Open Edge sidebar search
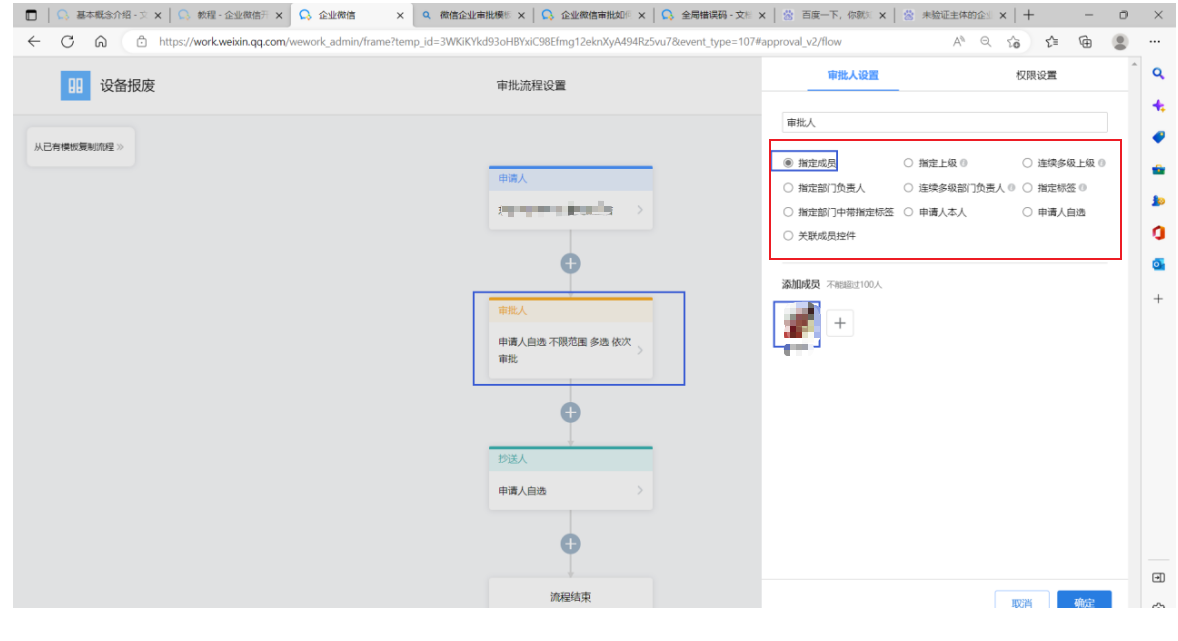Image resolution: width=1178 pixels, height=641 pixels. pos(1158,74)
